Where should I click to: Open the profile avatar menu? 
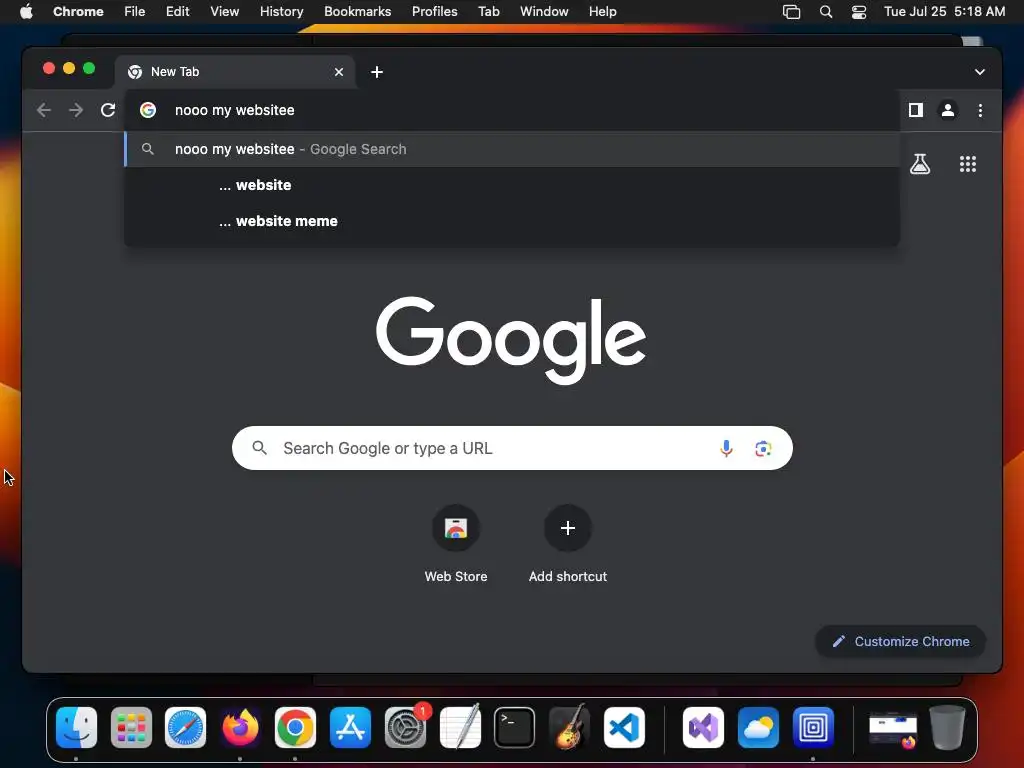pyautogui.click(x=948, y=110)
